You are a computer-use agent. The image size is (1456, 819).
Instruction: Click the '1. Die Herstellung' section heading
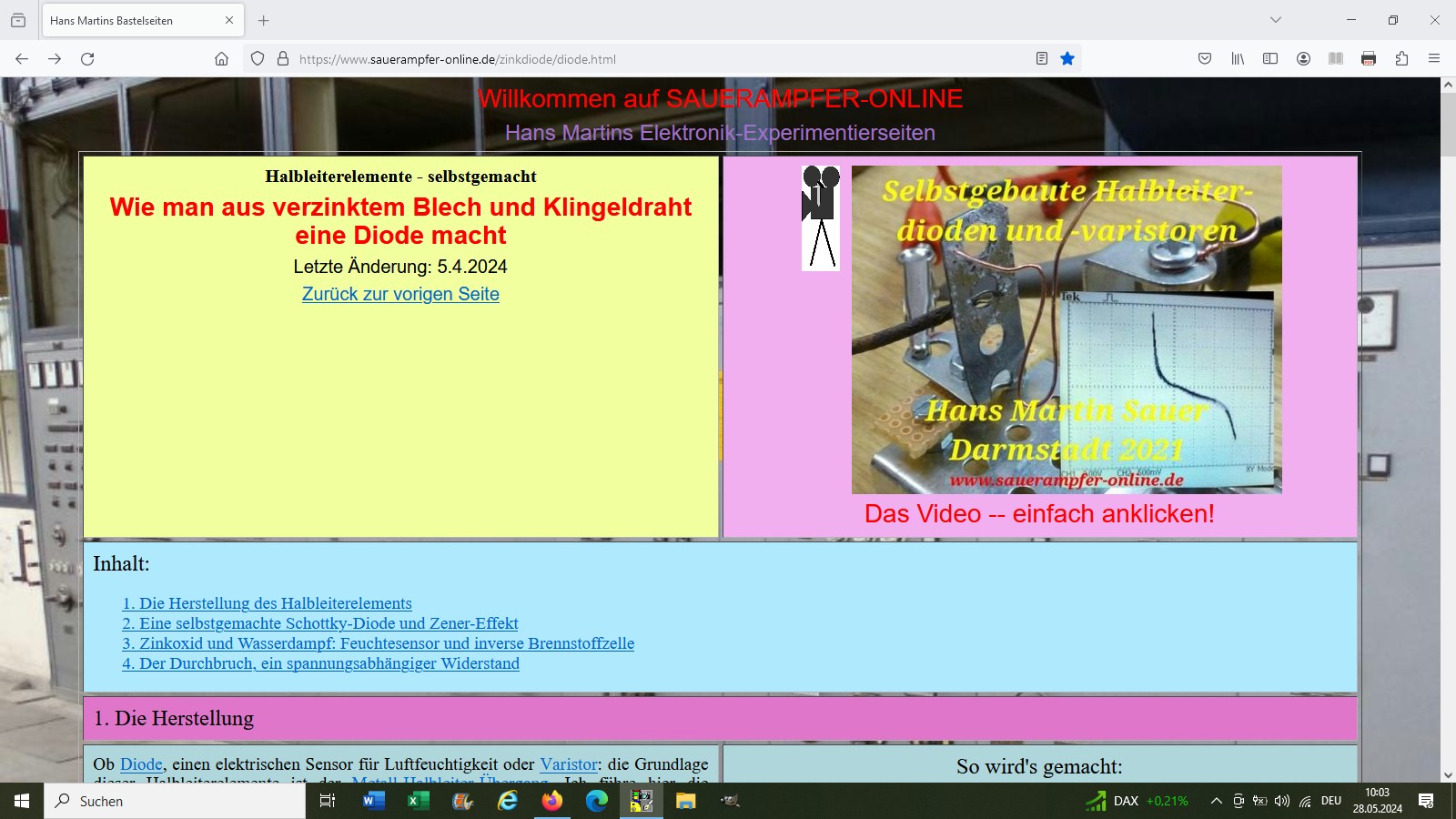point(174,718)
